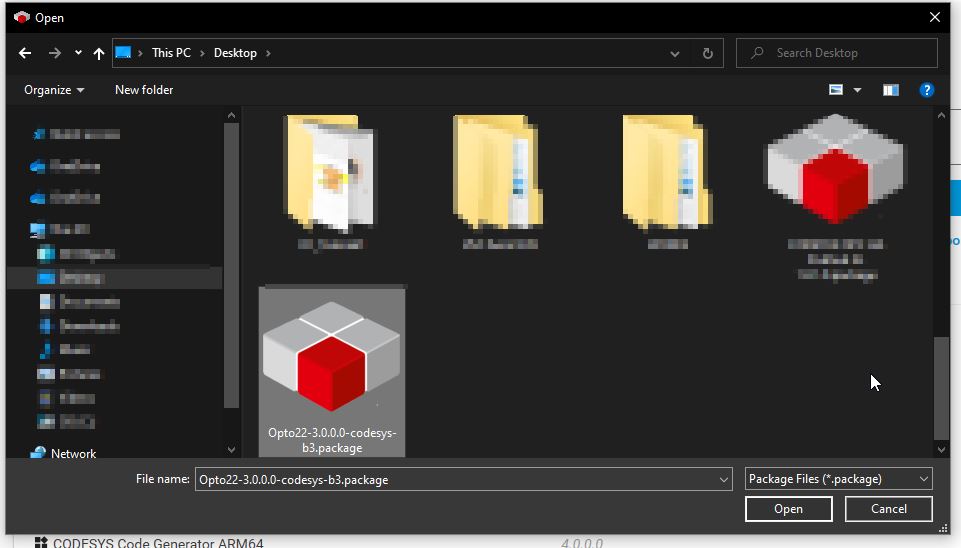Select Quick access star item in sidebar
Viewport: 961px width, 548px height.
point(77,134)
